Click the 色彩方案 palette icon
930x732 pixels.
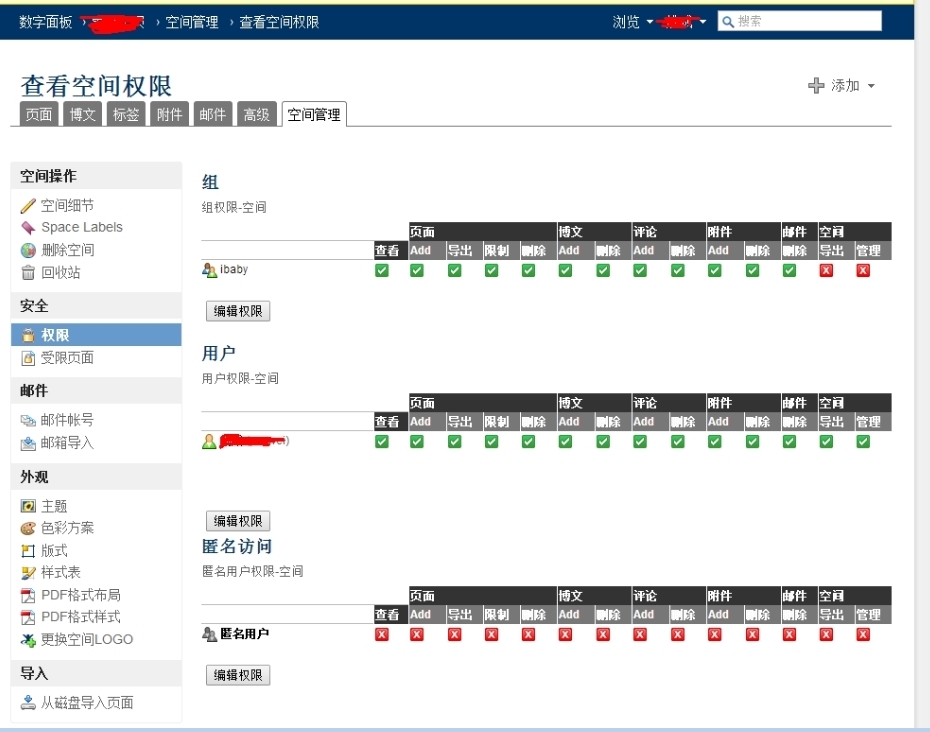28,529
